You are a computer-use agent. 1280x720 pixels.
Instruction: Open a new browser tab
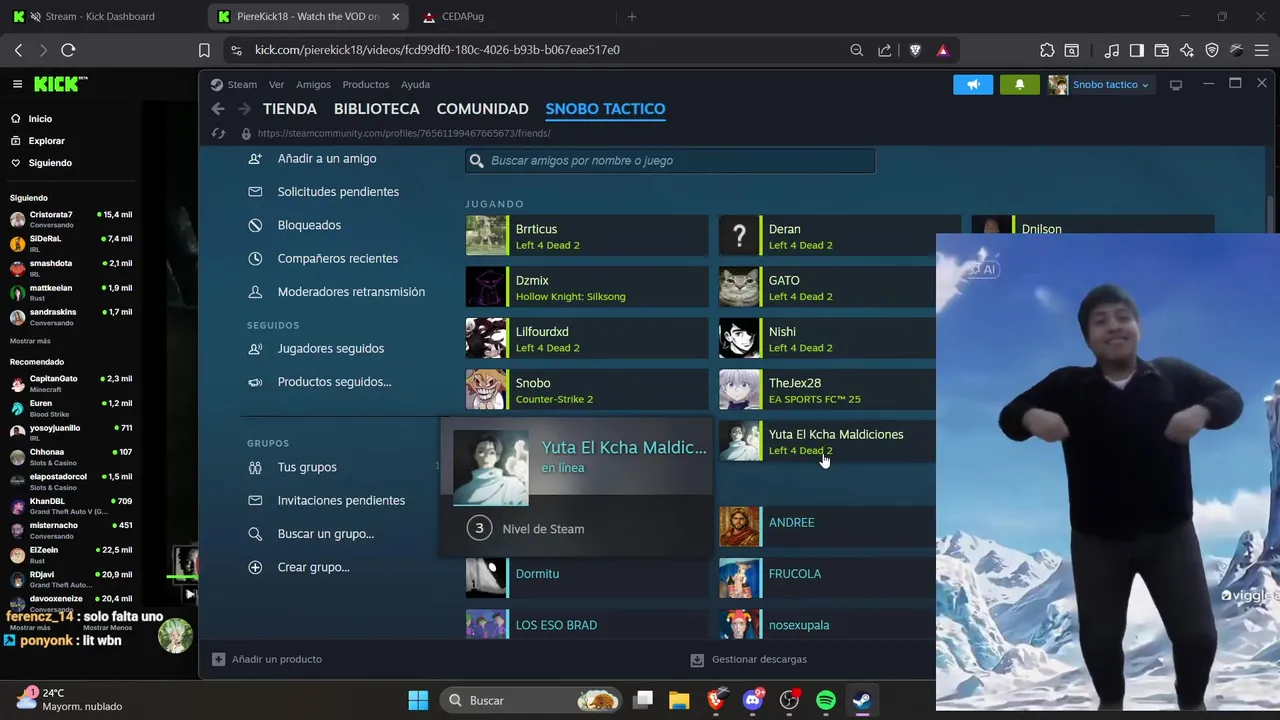click(631, 17)
